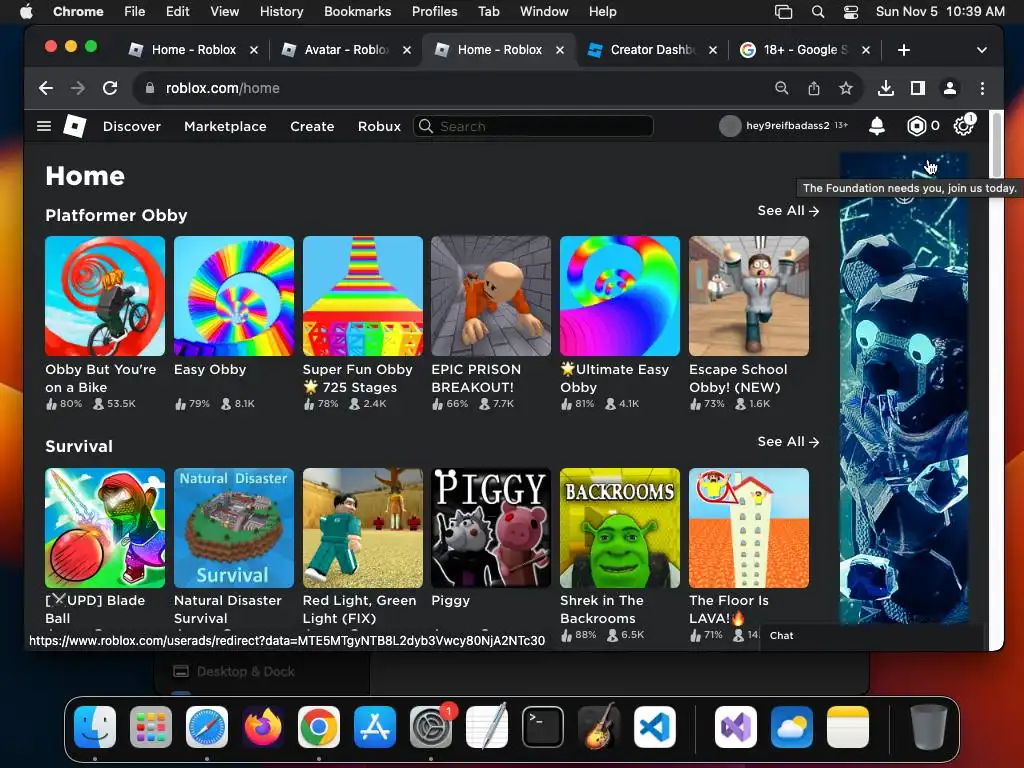
Task: Open the Easy Obby game thumbnail
Action: tap(234, 296)
